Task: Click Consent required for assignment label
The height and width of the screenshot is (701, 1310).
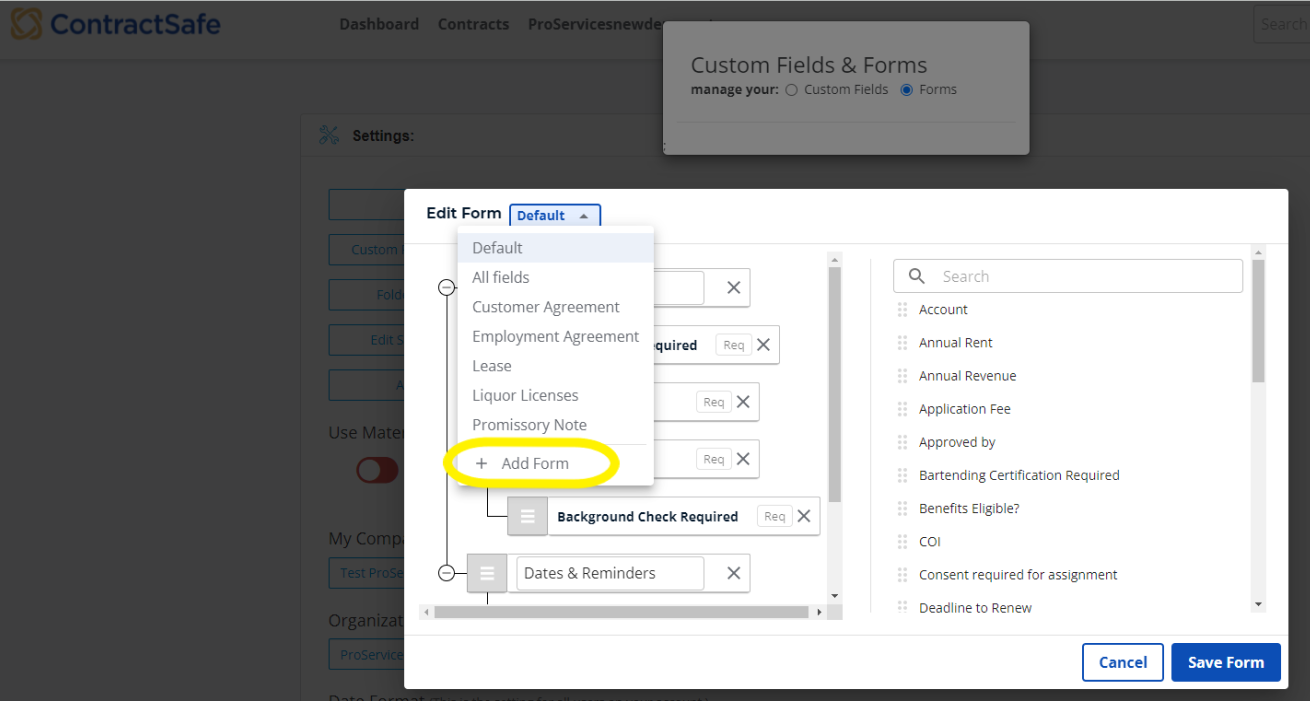Action: [x=1018, y=575]
